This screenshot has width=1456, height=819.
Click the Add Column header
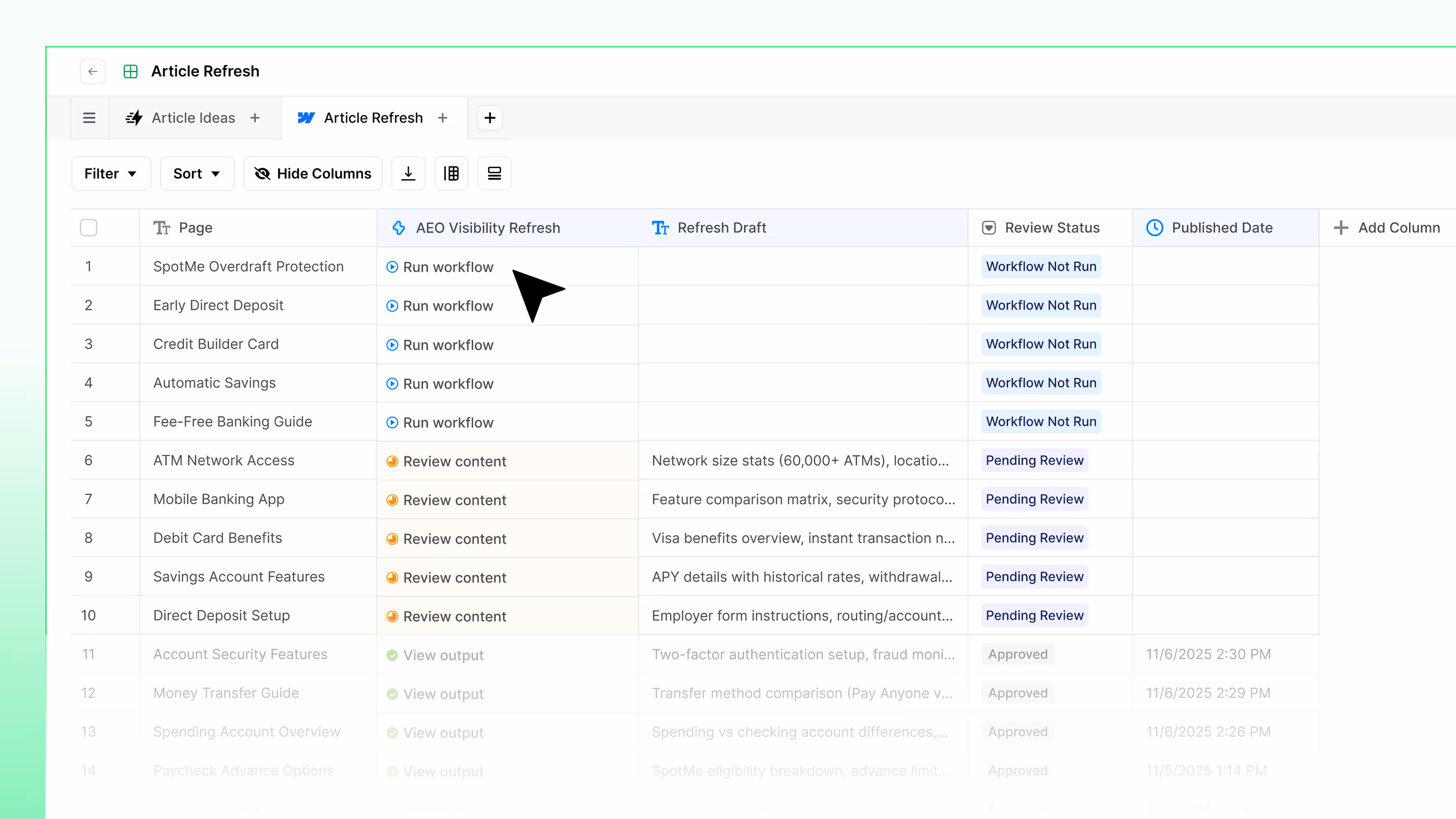coord(1387,228)
